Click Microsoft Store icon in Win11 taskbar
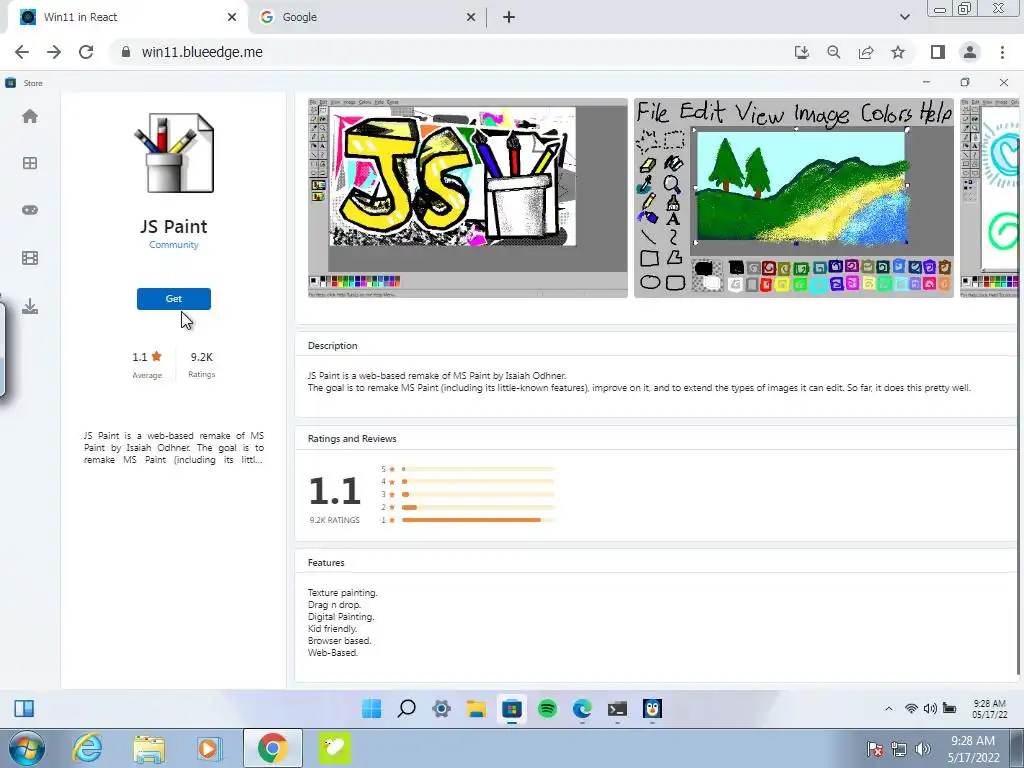 512,709
